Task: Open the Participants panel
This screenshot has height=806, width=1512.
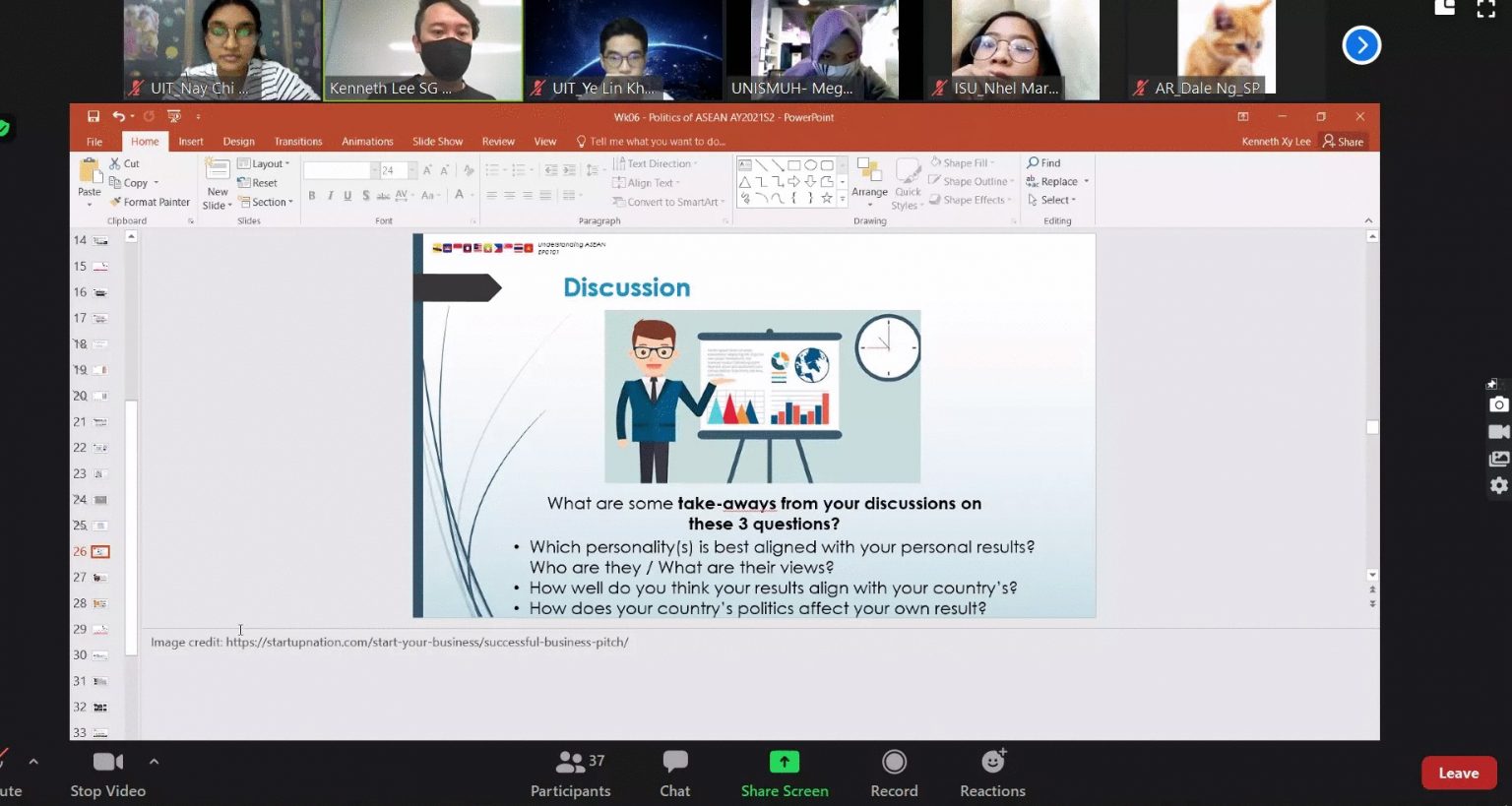Action: [570, 774]
